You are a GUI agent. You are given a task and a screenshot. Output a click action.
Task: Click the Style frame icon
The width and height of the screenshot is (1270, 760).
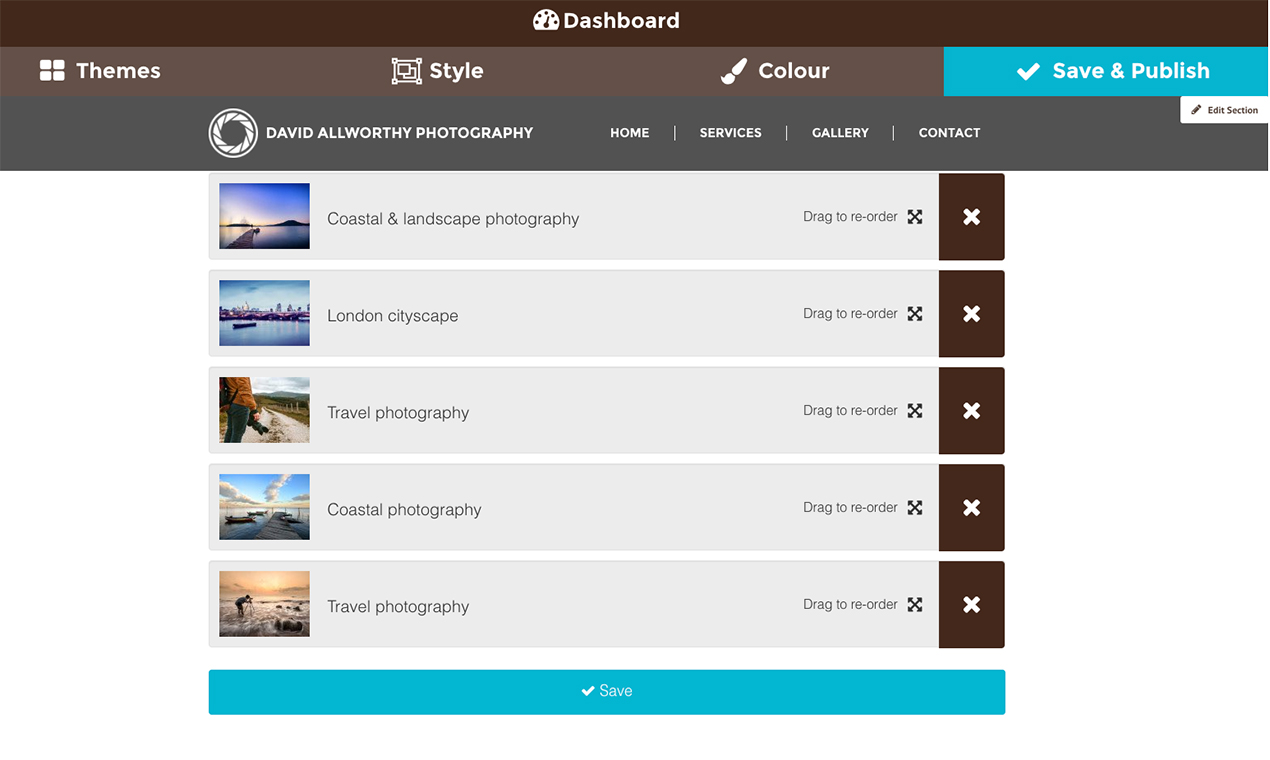coord(406,70)
